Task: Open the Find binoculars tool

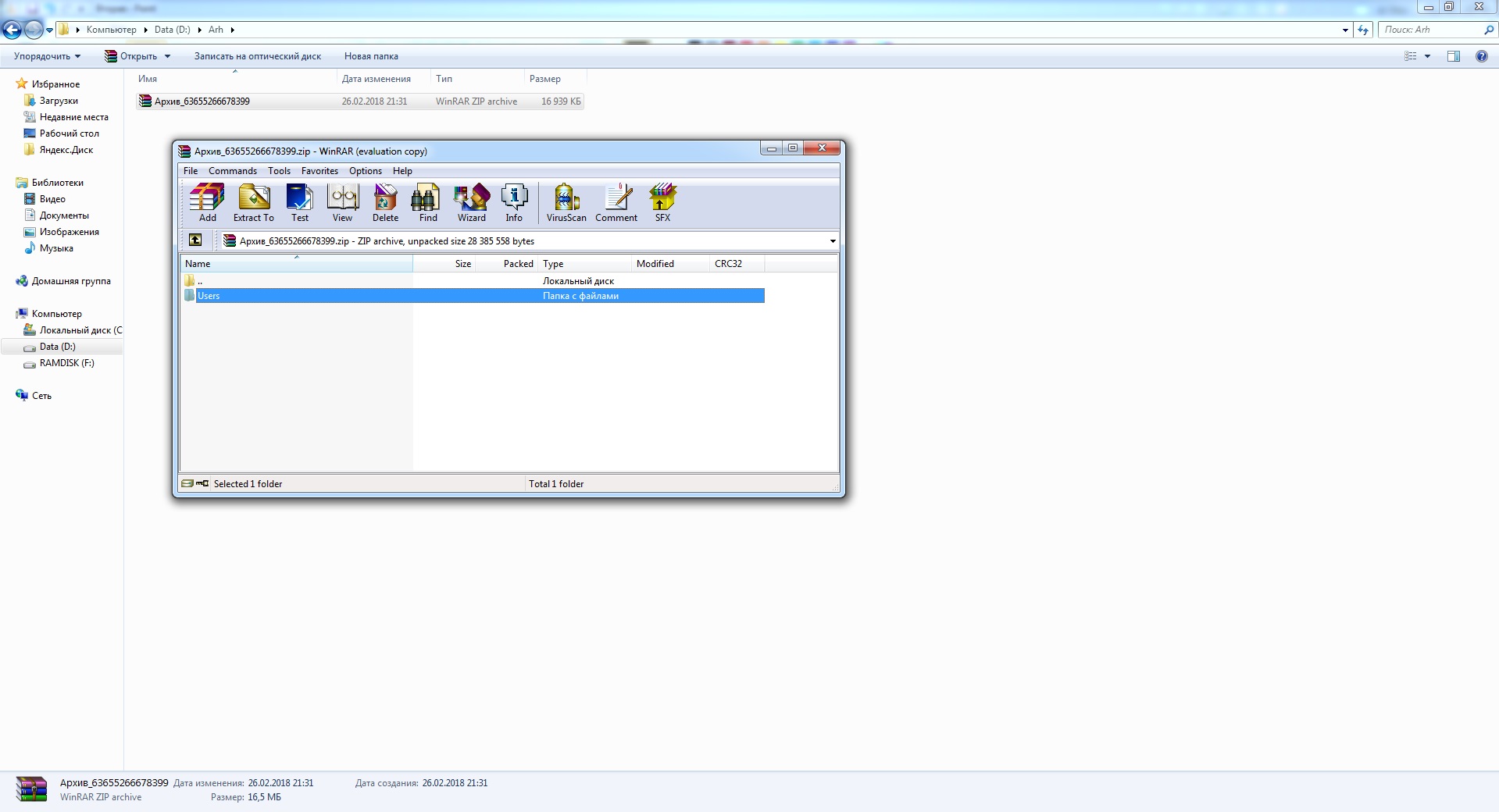Action: tap(428, 203)
